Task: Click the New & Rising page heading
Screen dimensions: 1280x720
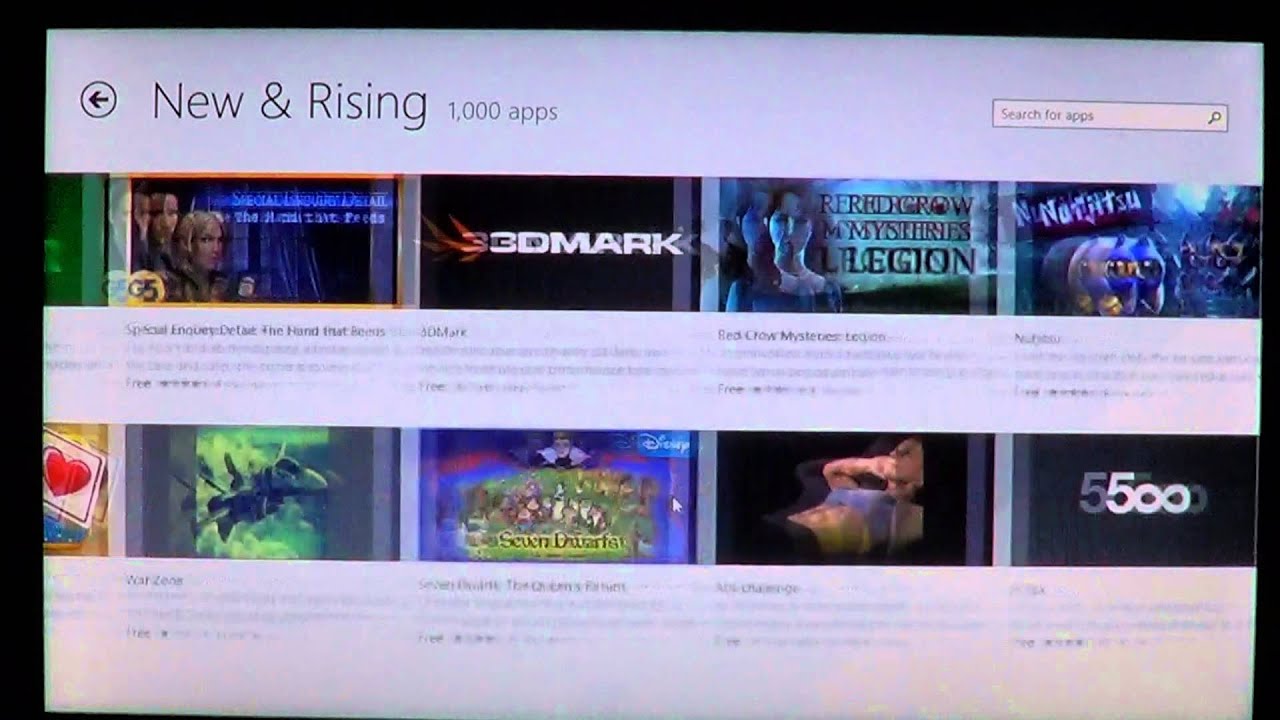Action: (x=289, y=103)
